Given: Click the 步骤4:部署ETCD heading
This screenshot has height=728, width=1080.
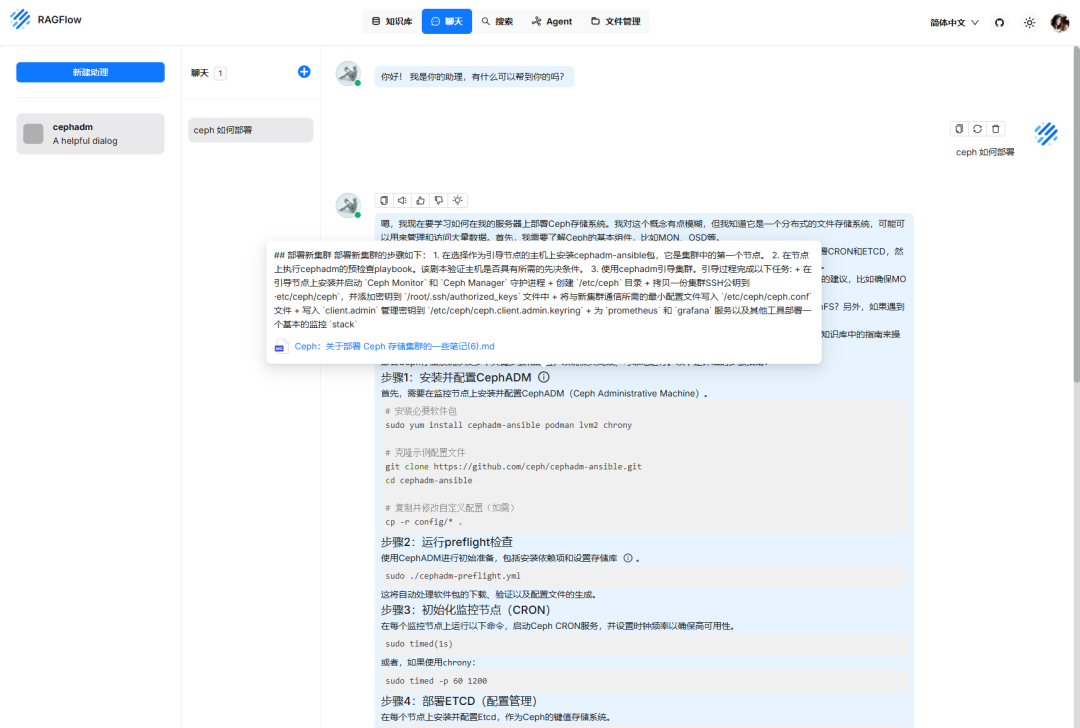Looking at the screenshot, I should 459,701.
